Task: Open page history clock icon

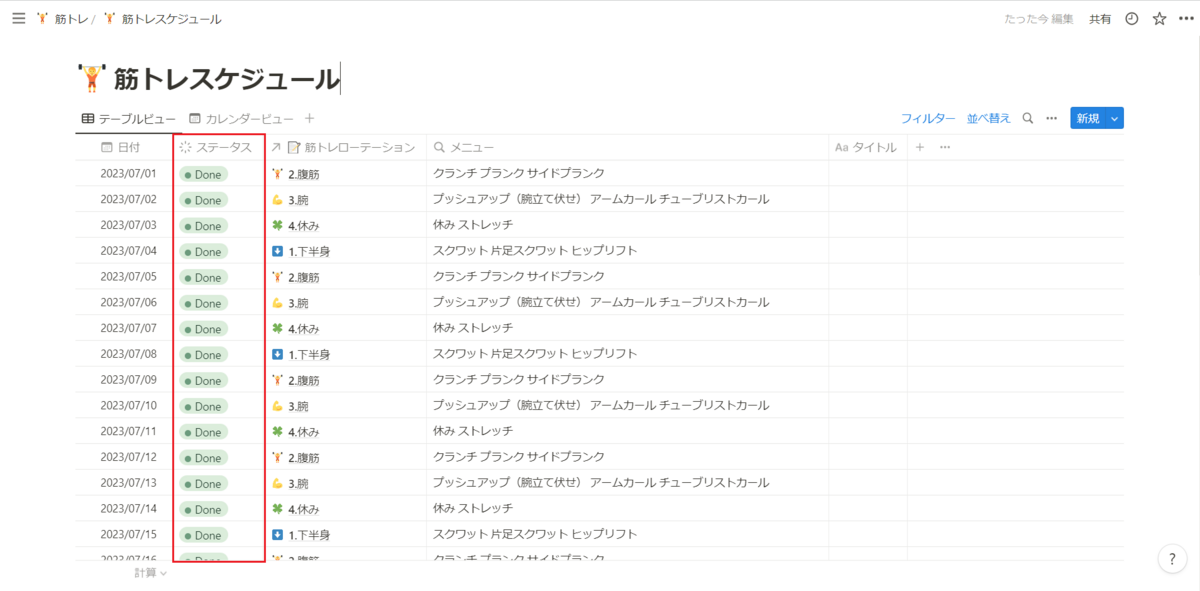Action: [1132, 19]
